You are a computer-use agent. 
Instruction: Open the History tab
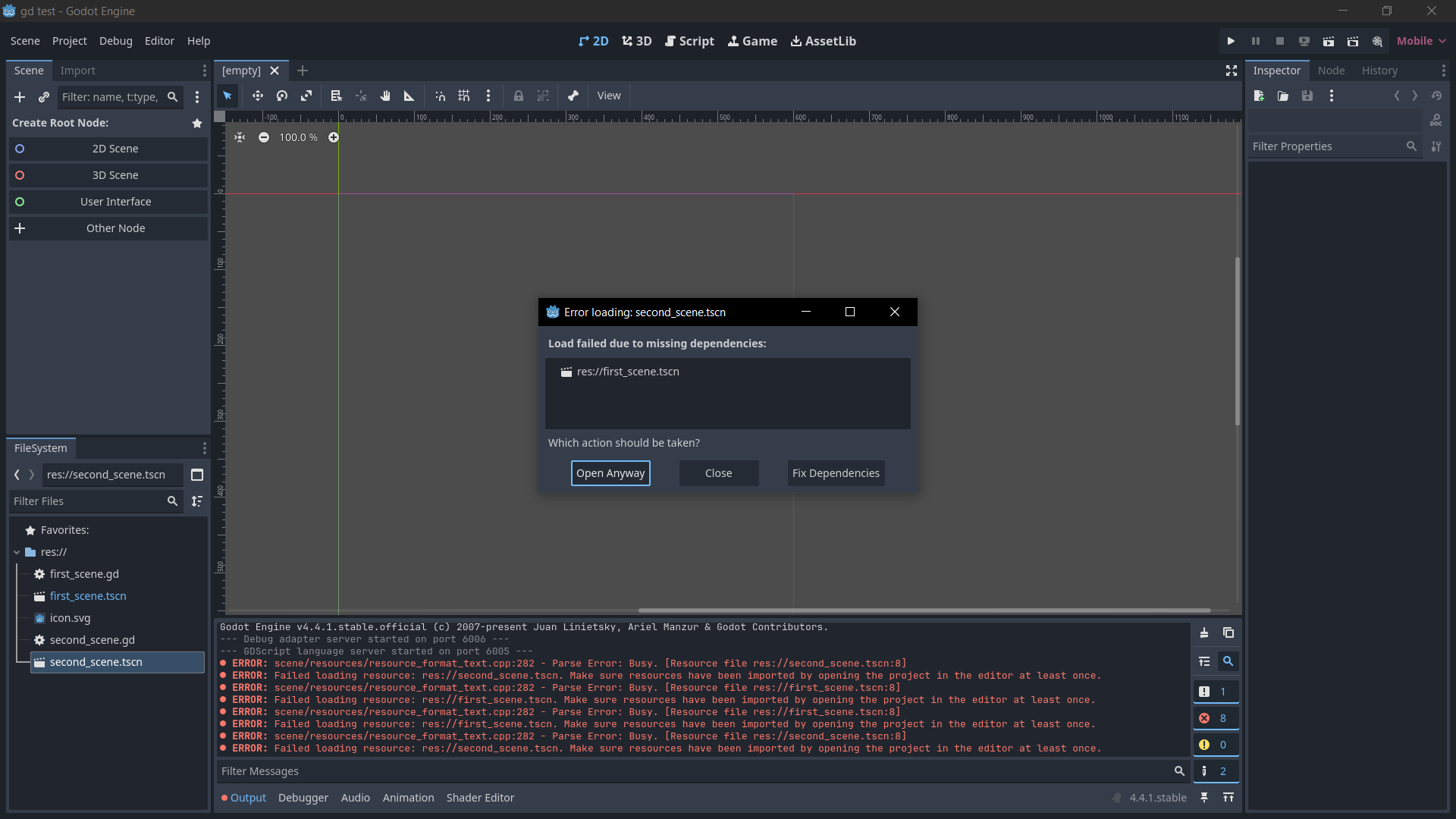1379,71
